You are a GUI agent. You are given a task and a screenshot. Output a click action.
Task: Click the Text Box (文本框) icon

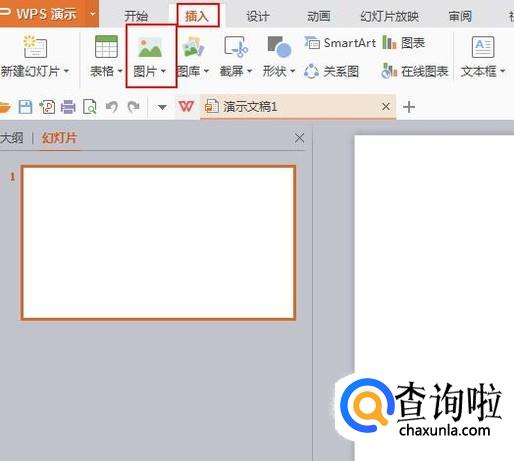(x=483, y=47)
